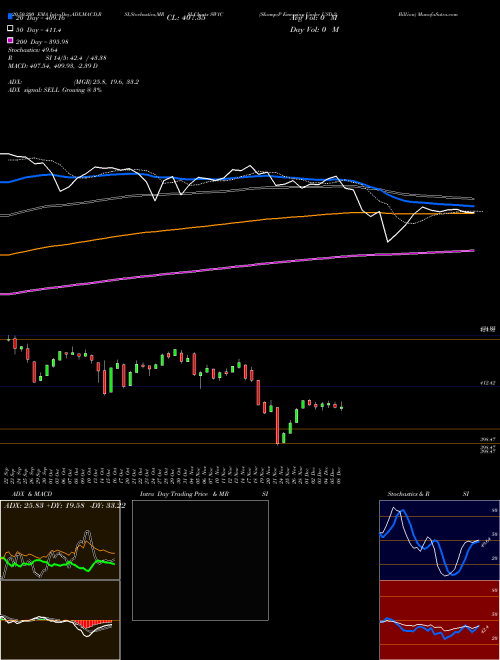Open the 'ADX & MACD' panel title
The height and width of the screenshot is (660, 500).
click(x=32, y=494)
